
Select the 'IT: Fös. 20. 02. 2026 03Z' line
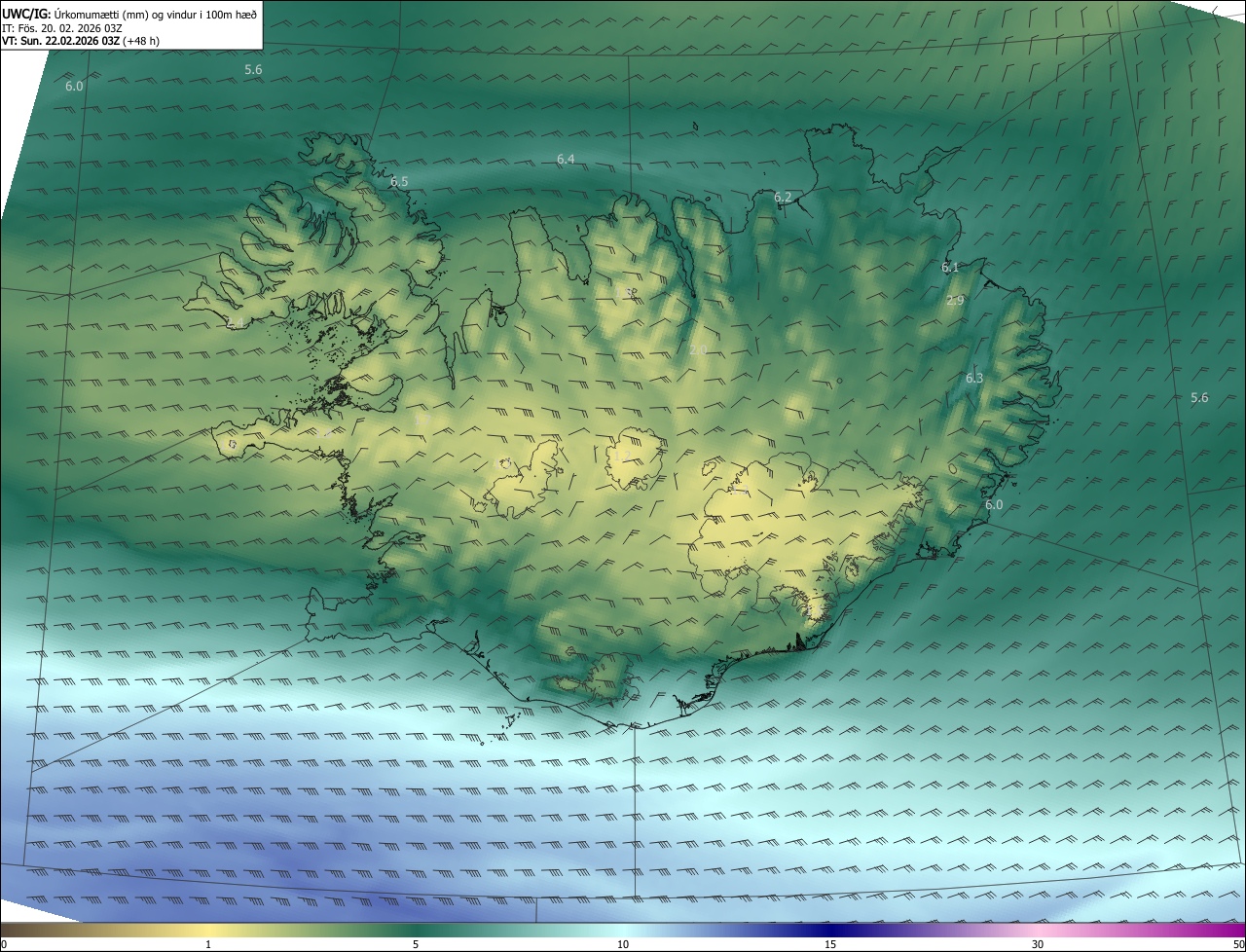click(61, 28)
